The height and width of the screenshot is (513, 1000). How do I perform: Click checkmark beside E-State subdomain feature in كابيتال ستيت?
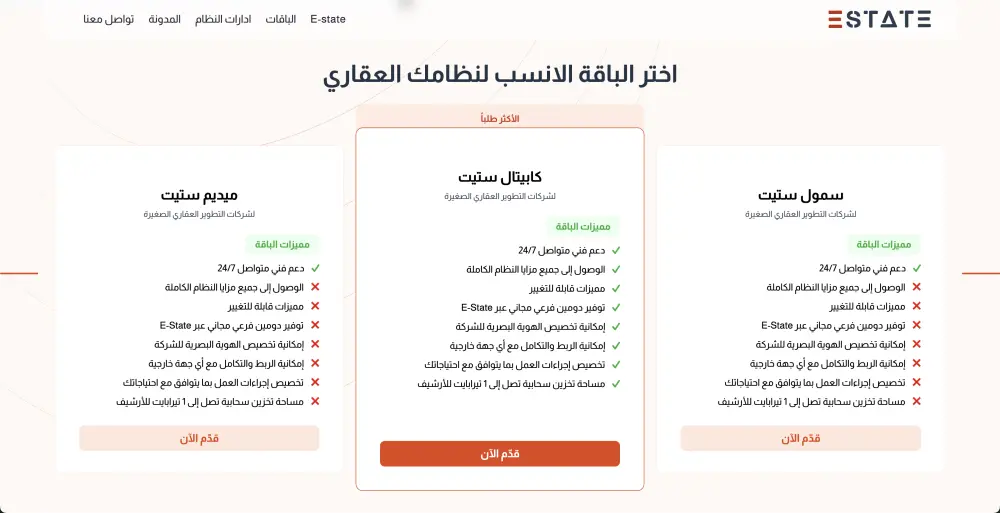616,307
